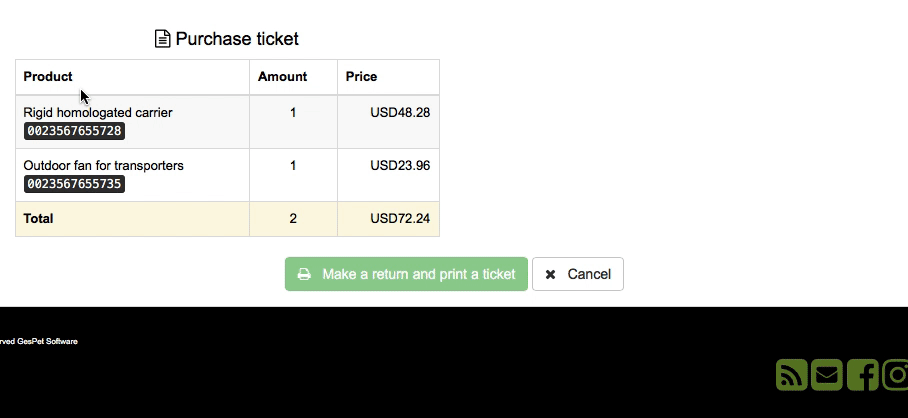Cancel the return operation
The width and height of the screenshot is (908, 418).
point(577,274)
